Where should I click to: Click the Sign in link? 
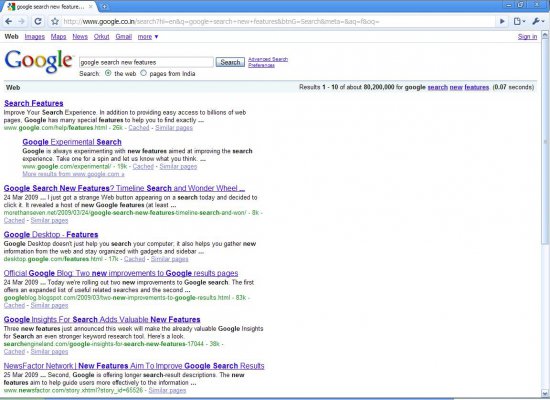527,36
